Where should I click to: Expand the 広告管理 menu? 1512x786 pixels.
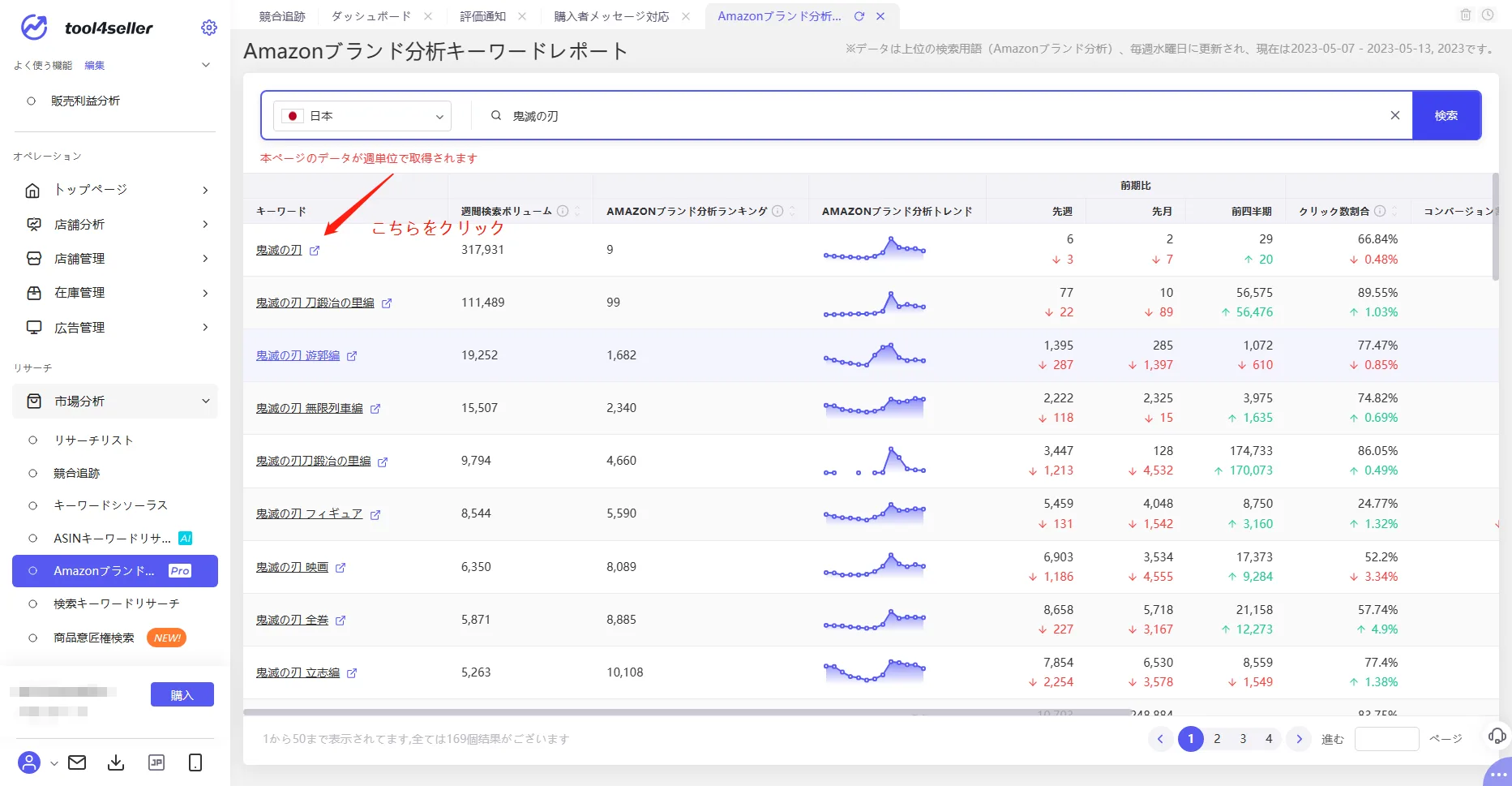point(115,328)
